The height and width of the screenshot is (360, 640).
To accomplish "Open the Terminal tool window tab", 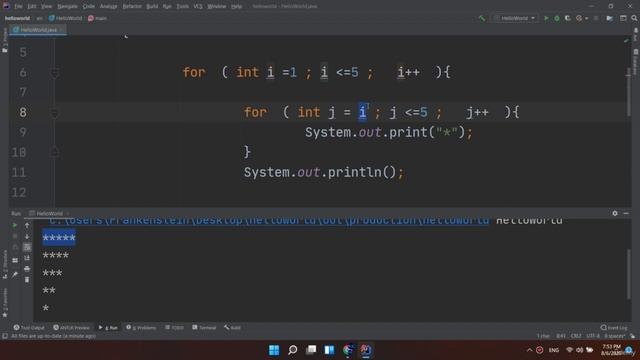I will (204, 327).
